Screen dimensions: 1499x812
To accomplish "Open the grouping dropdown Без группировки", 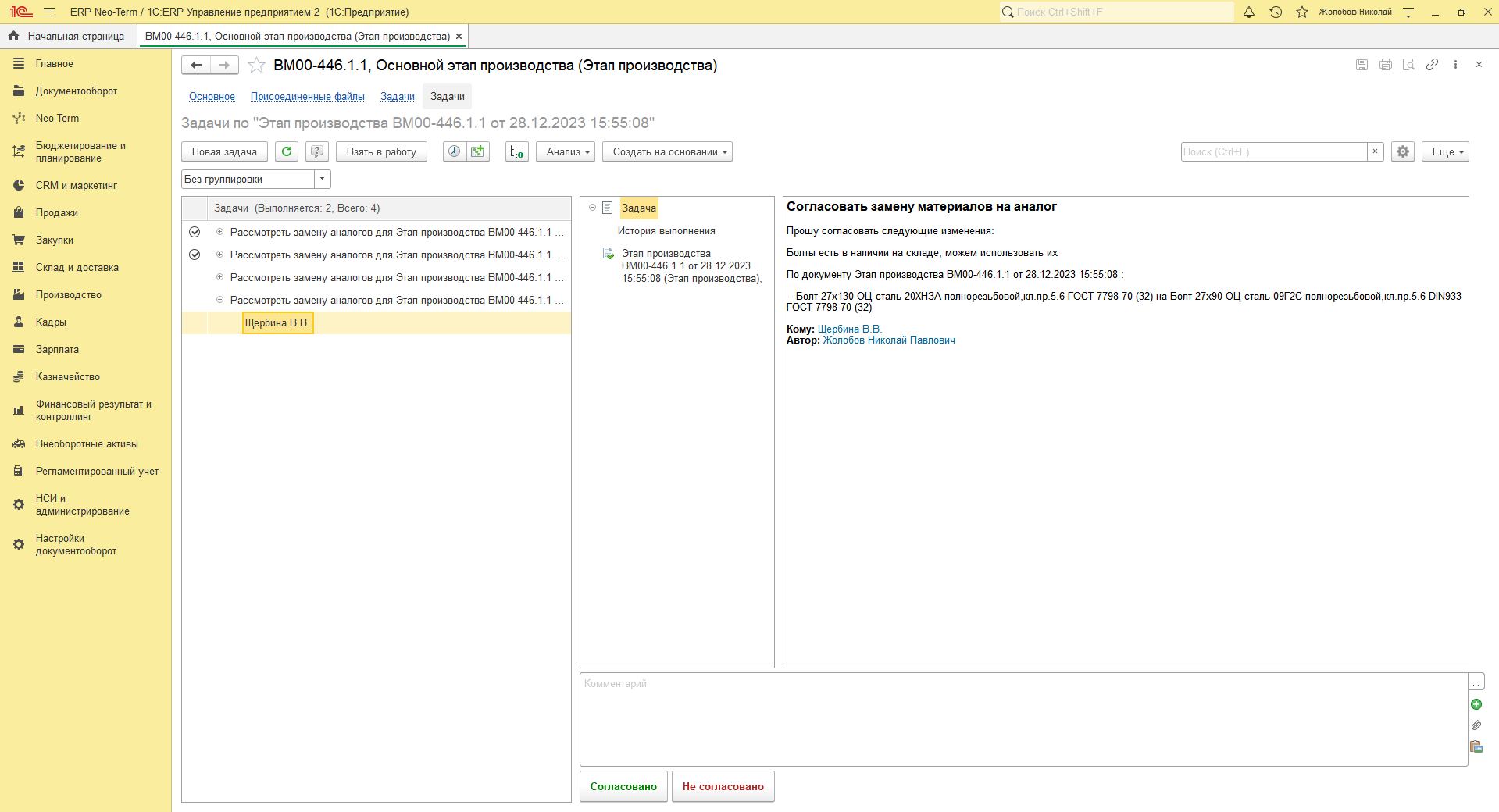I will pos(322,179).
